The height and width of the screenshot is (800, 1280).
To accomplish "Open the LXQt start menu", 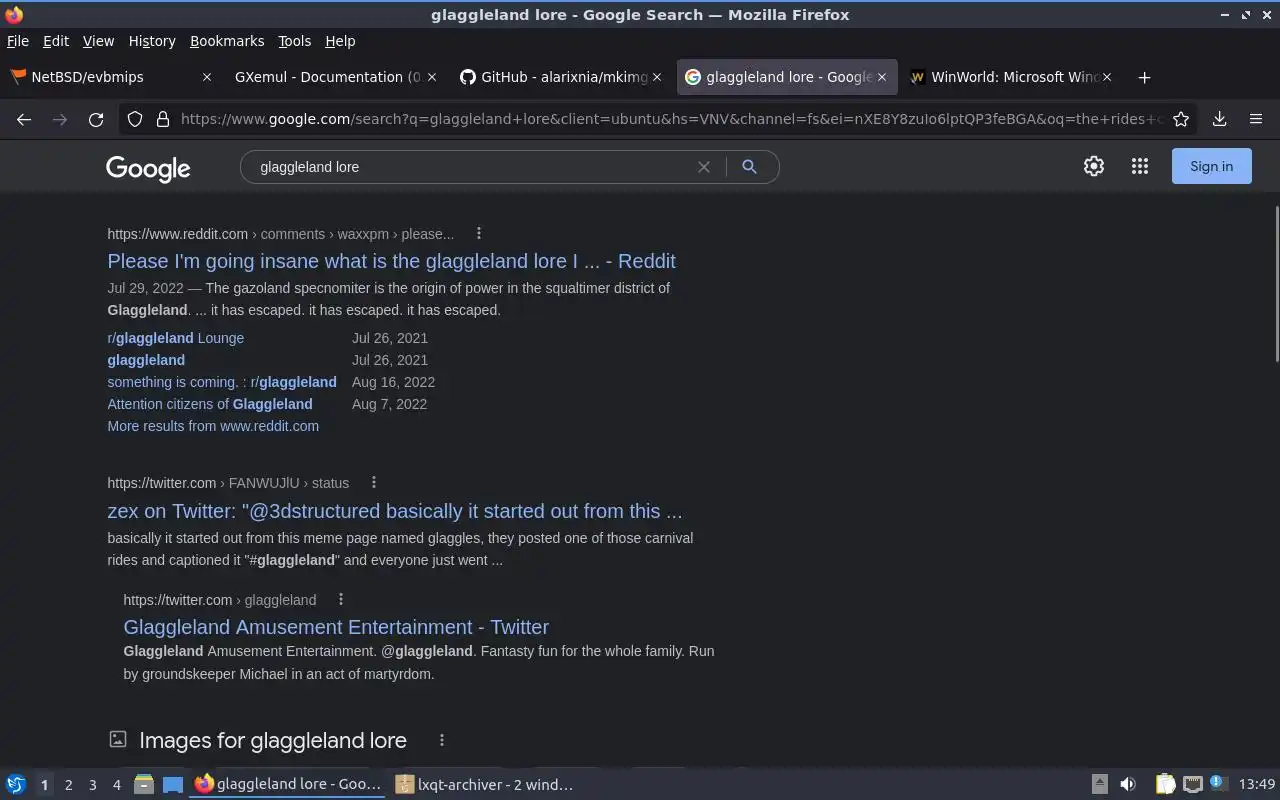I will click(16, 784).
